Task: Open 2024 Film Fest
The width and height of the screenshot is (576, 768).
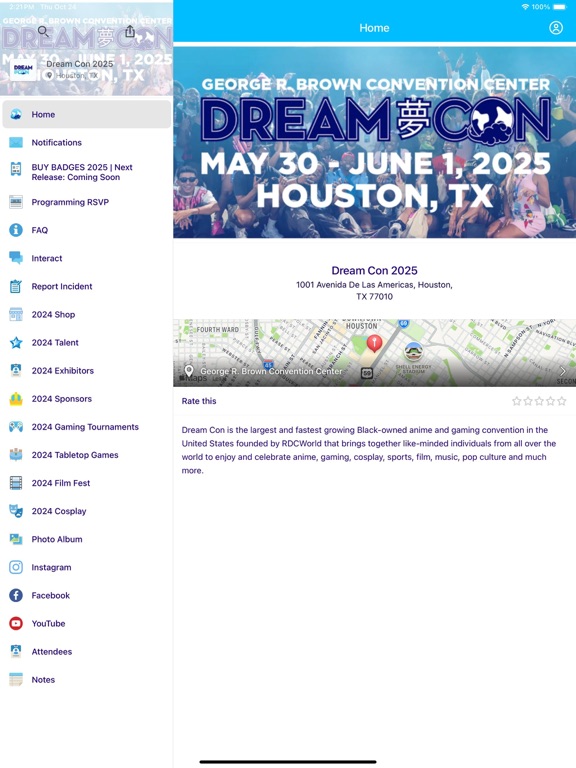Action: click(87, 483)
